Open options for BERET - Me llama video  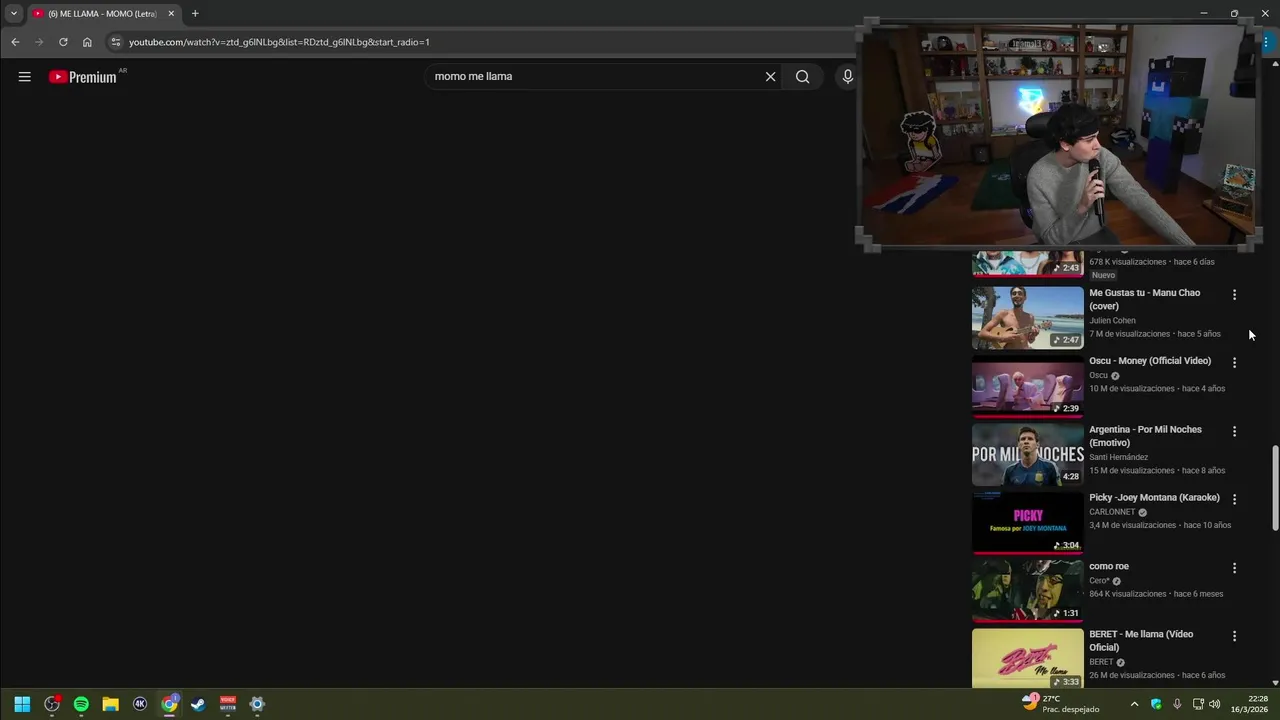tap(1234, 636)
